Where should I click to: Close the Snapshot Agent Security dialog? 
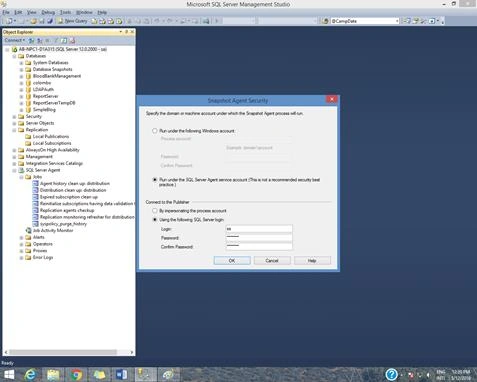coord(332,99)
